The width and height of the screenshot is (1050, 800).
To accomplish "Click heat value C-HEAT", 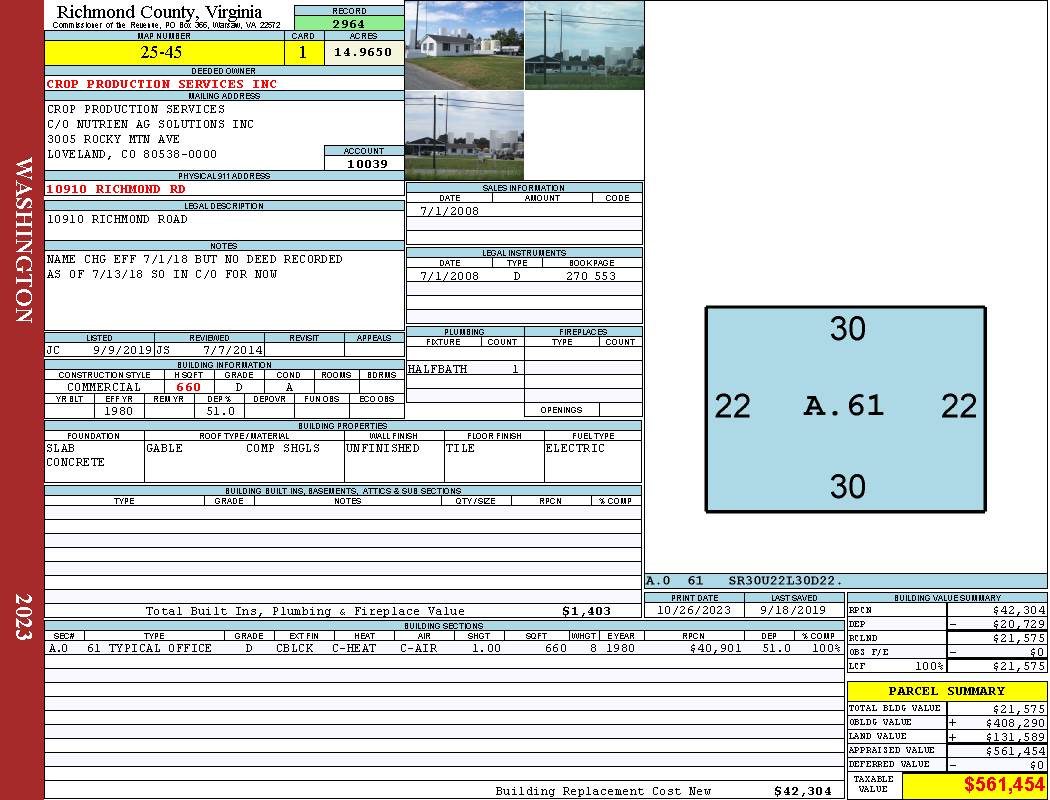I will pyautogui.click(x=354, y=648).
